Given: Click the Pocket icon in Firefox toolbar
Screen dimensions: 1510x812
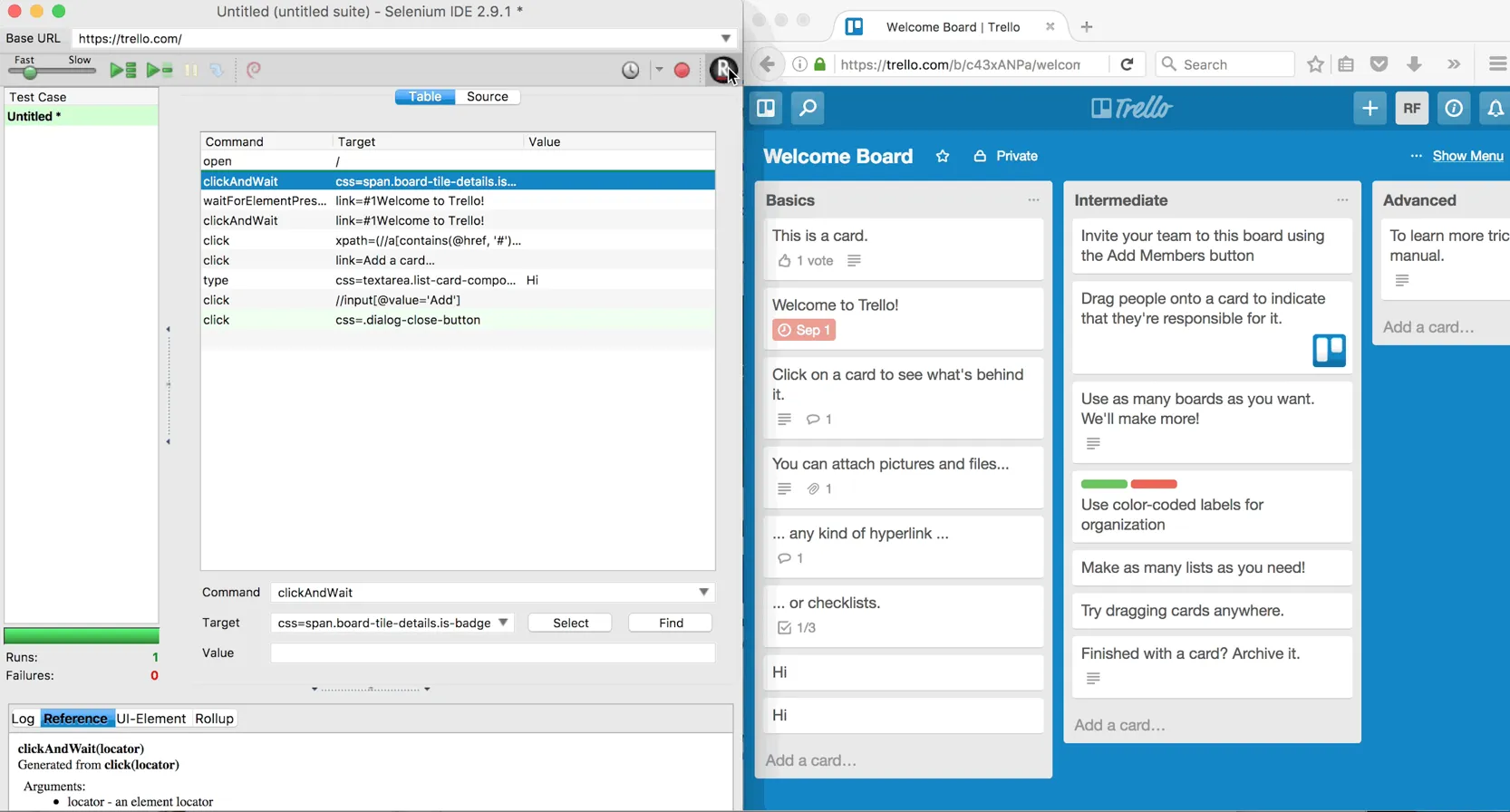Looking at the screenshot, I should click(1379, 64).
